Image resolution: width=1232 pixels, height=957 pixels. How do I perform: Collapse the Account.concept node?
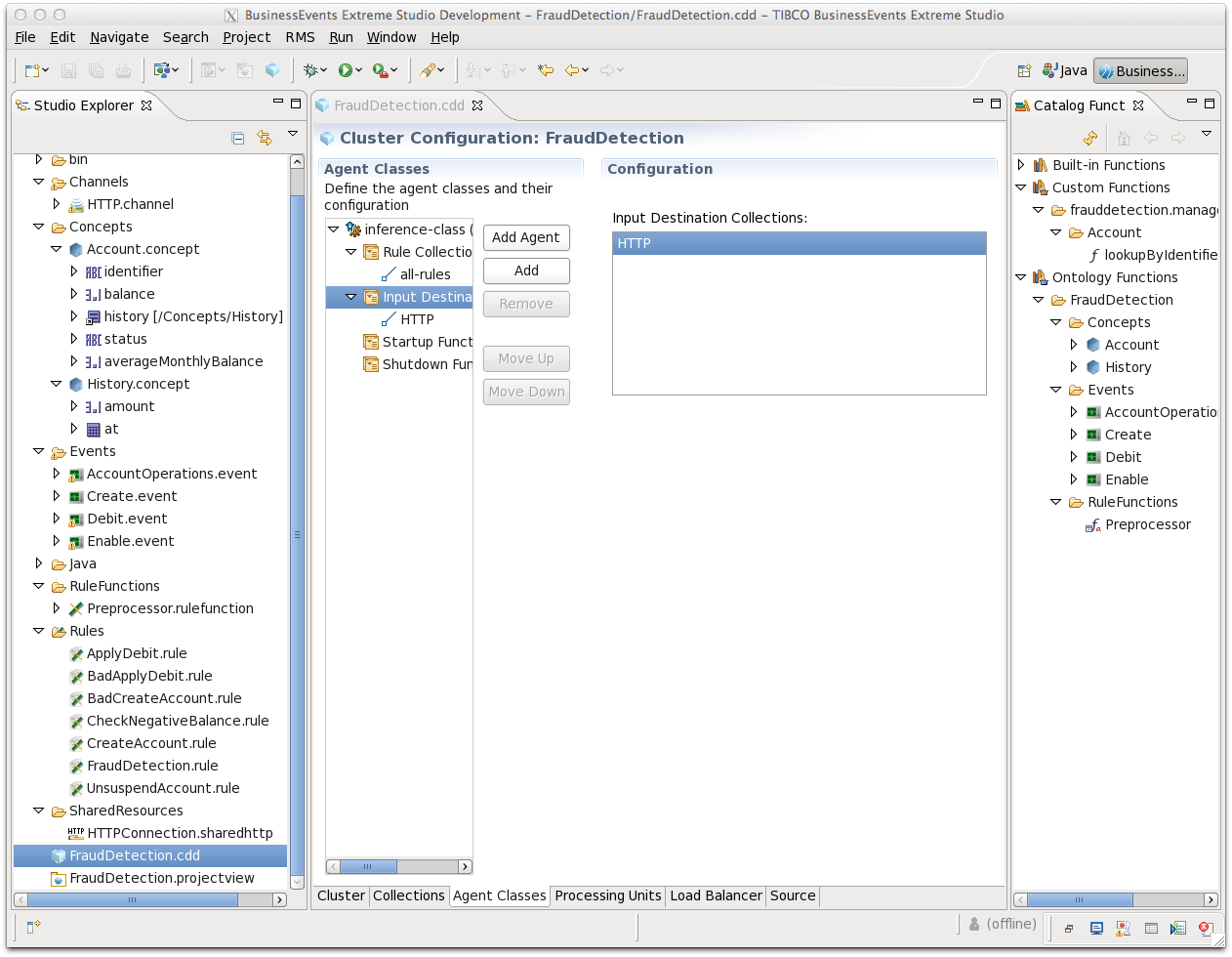[x=56, y=249]
